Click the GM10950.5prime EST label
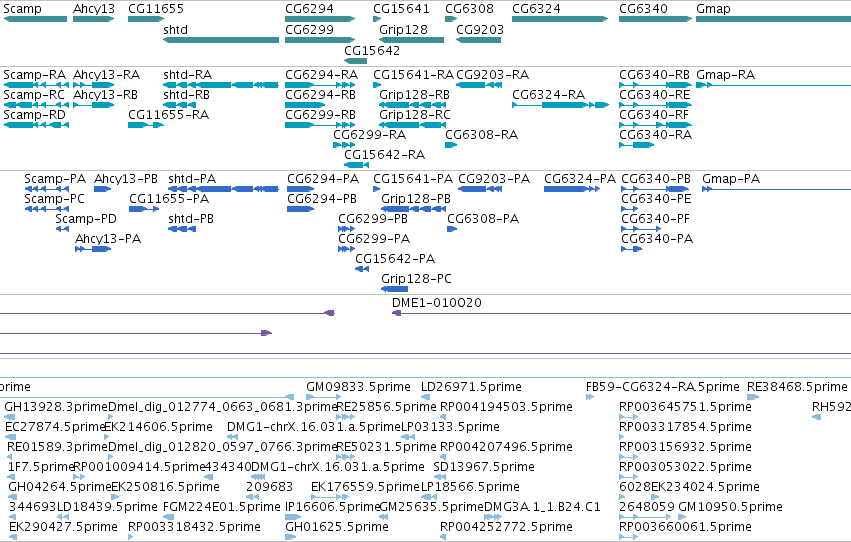 [731, 507]
